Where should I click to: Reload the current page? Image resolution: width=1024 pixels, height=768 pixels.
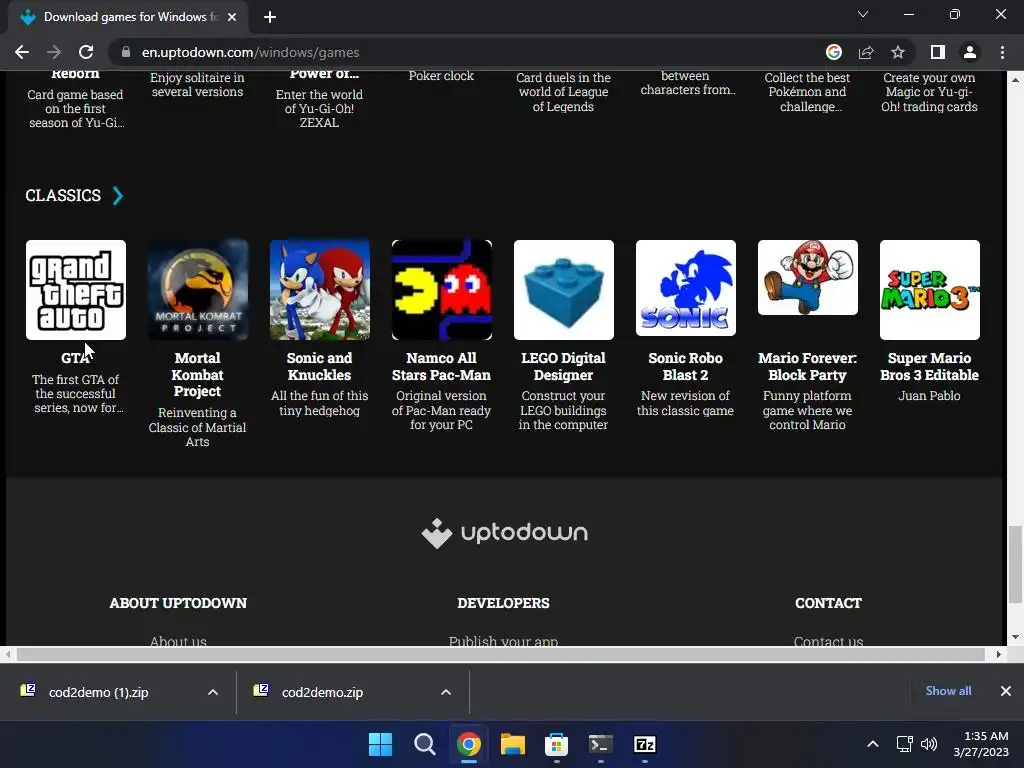coord(86,52)
